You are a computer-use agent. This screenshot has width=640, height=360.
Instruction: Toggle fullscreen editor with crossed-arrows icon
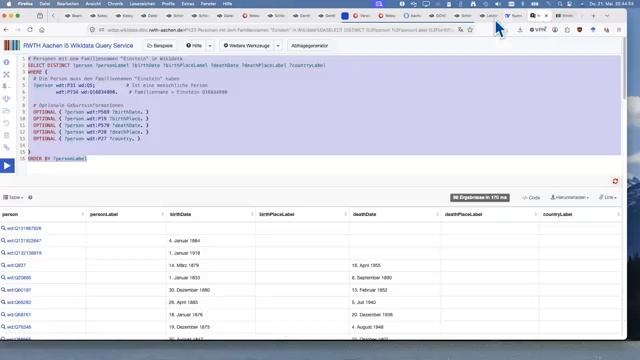pyautogui.click(x=6, y=75)
